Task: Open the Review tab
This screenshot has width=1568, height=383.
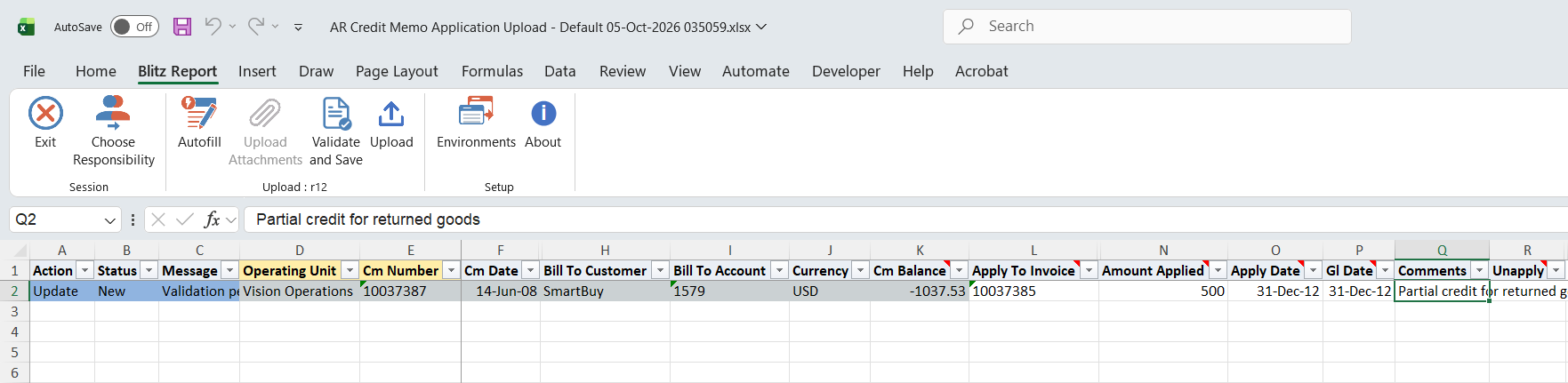Action: (623, 71)
